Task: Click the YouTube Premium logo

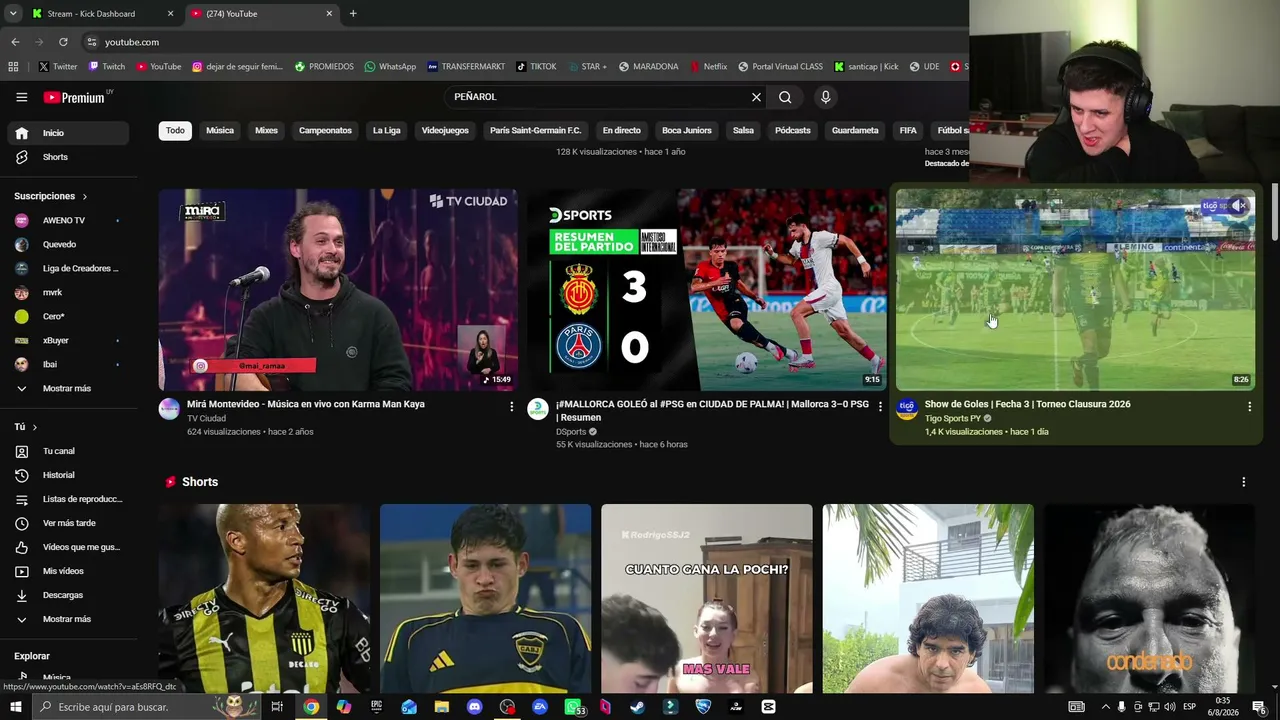Action: coord(74,97)
